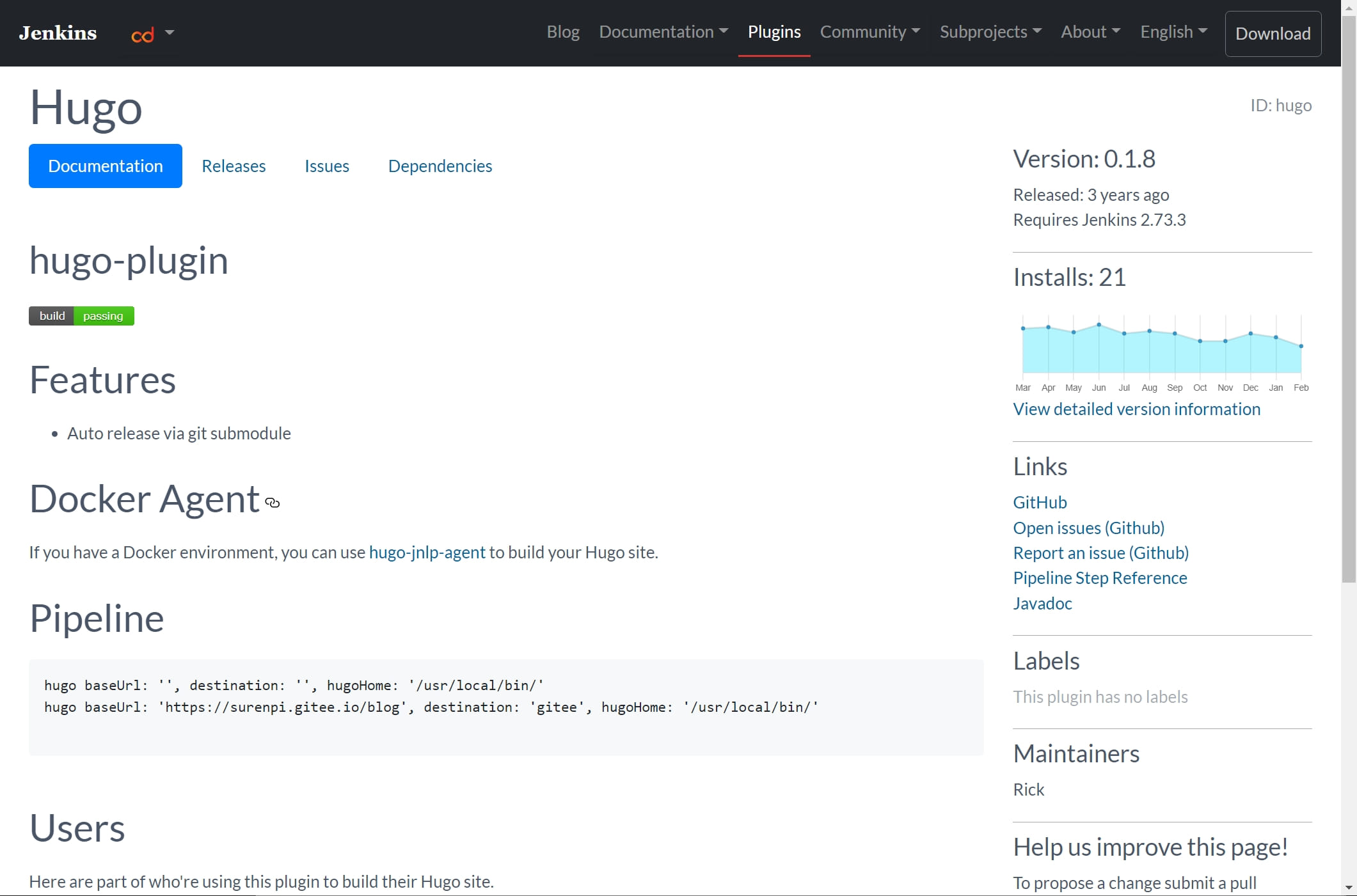Screen dimensions: 1357x896
Task: Open the Jenkins home logo link
Action: [58, 33]
